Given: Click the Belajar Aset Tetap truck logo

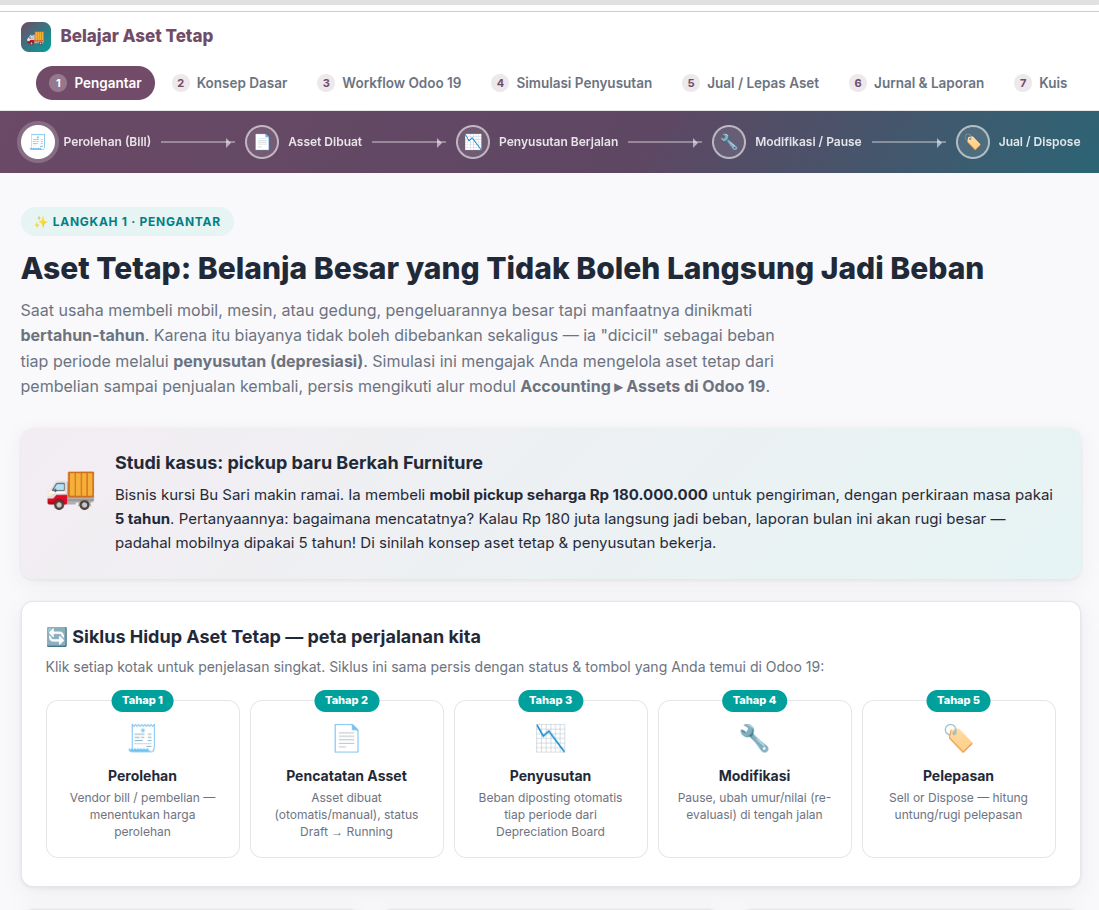Looking at the screenshot, I should coord(36,37).
